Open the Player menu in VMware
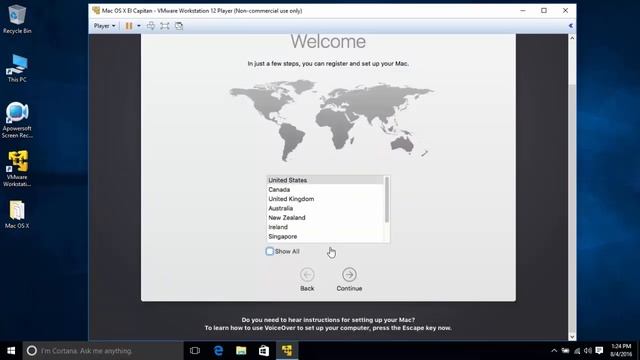 point(104,26)
